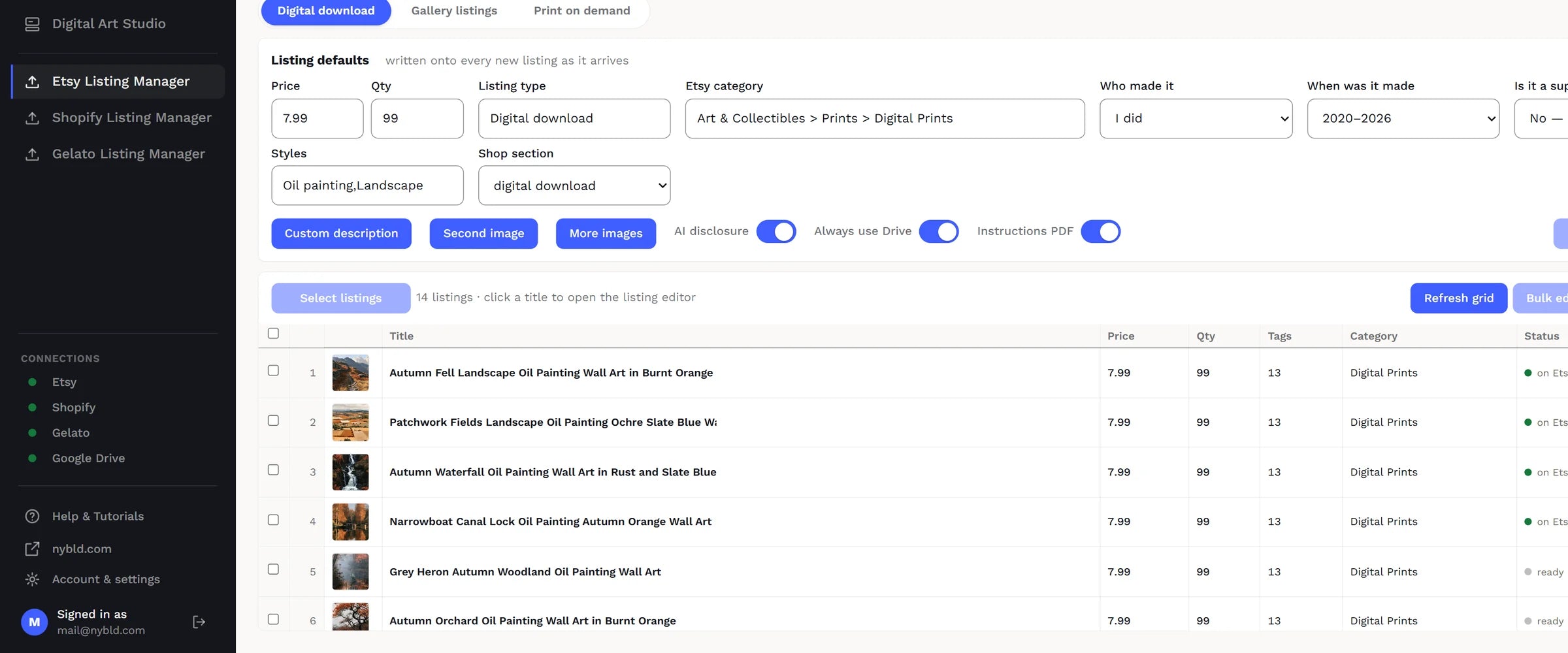Open the Shop section dropdown
The image size is (1568, 653).
tap(574, 185)
